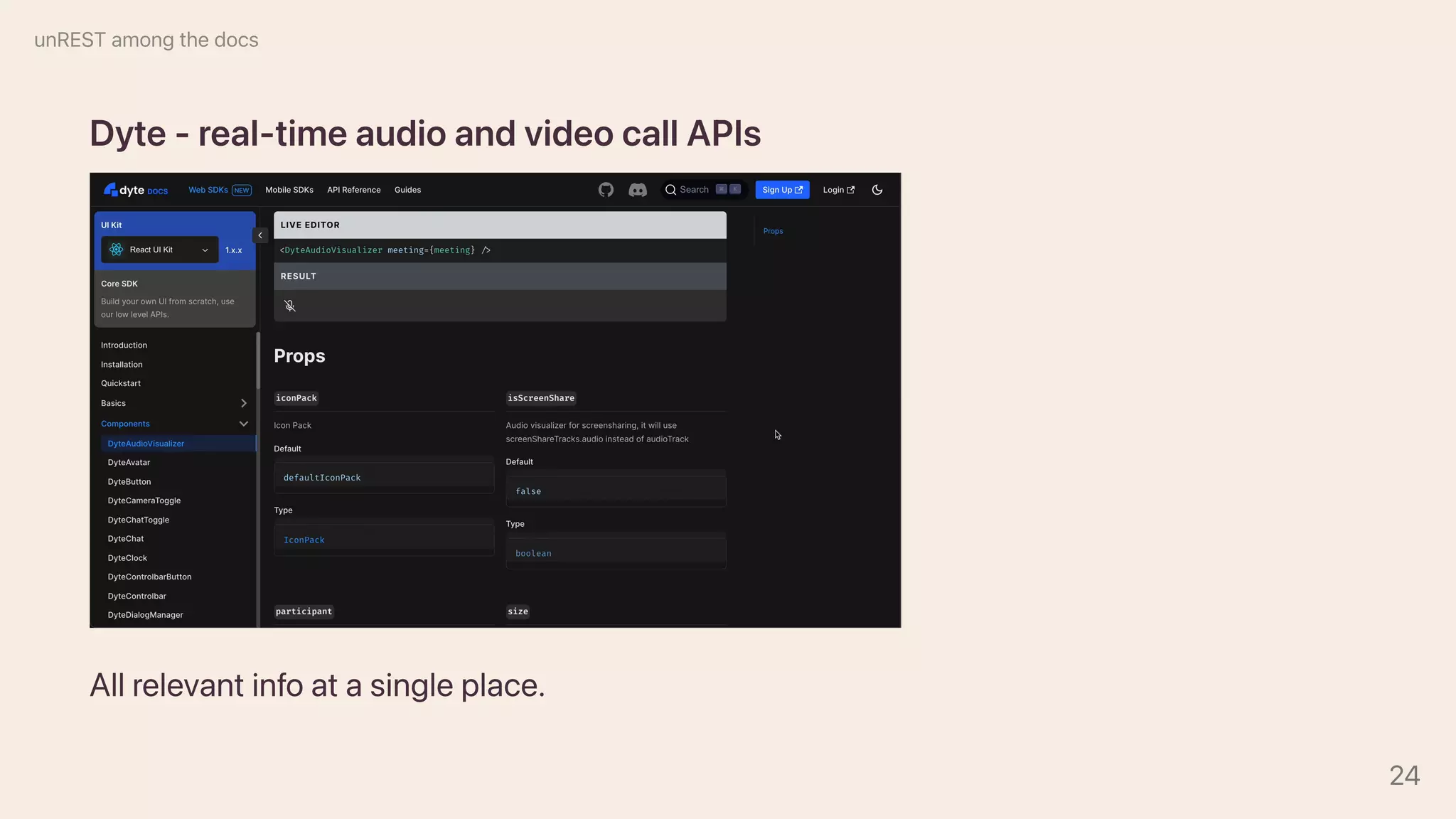Click the IconPack type link

click(304, 540)
